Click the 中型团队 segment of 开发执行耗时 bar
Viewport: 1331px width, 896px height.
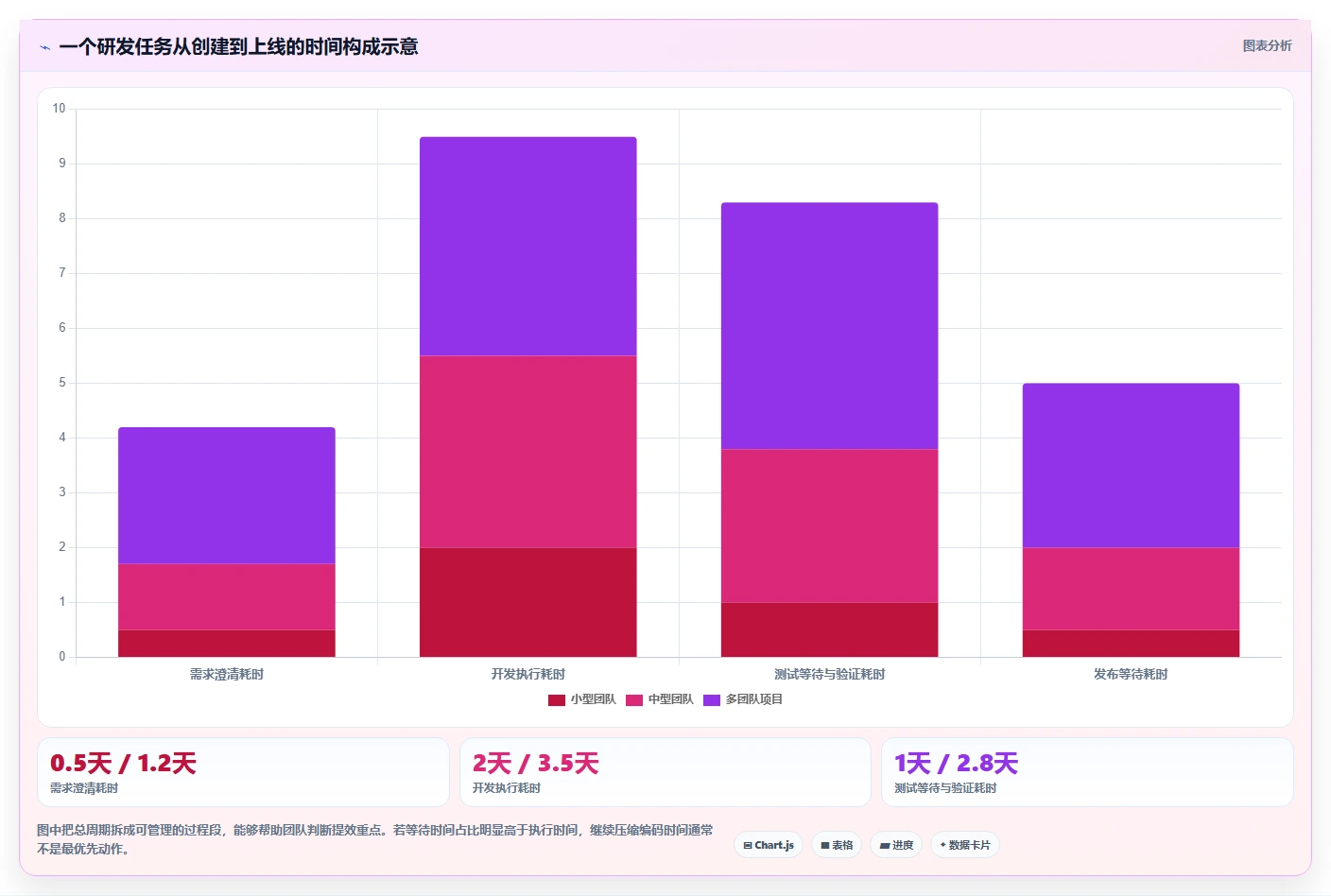(x=528, y=452)
